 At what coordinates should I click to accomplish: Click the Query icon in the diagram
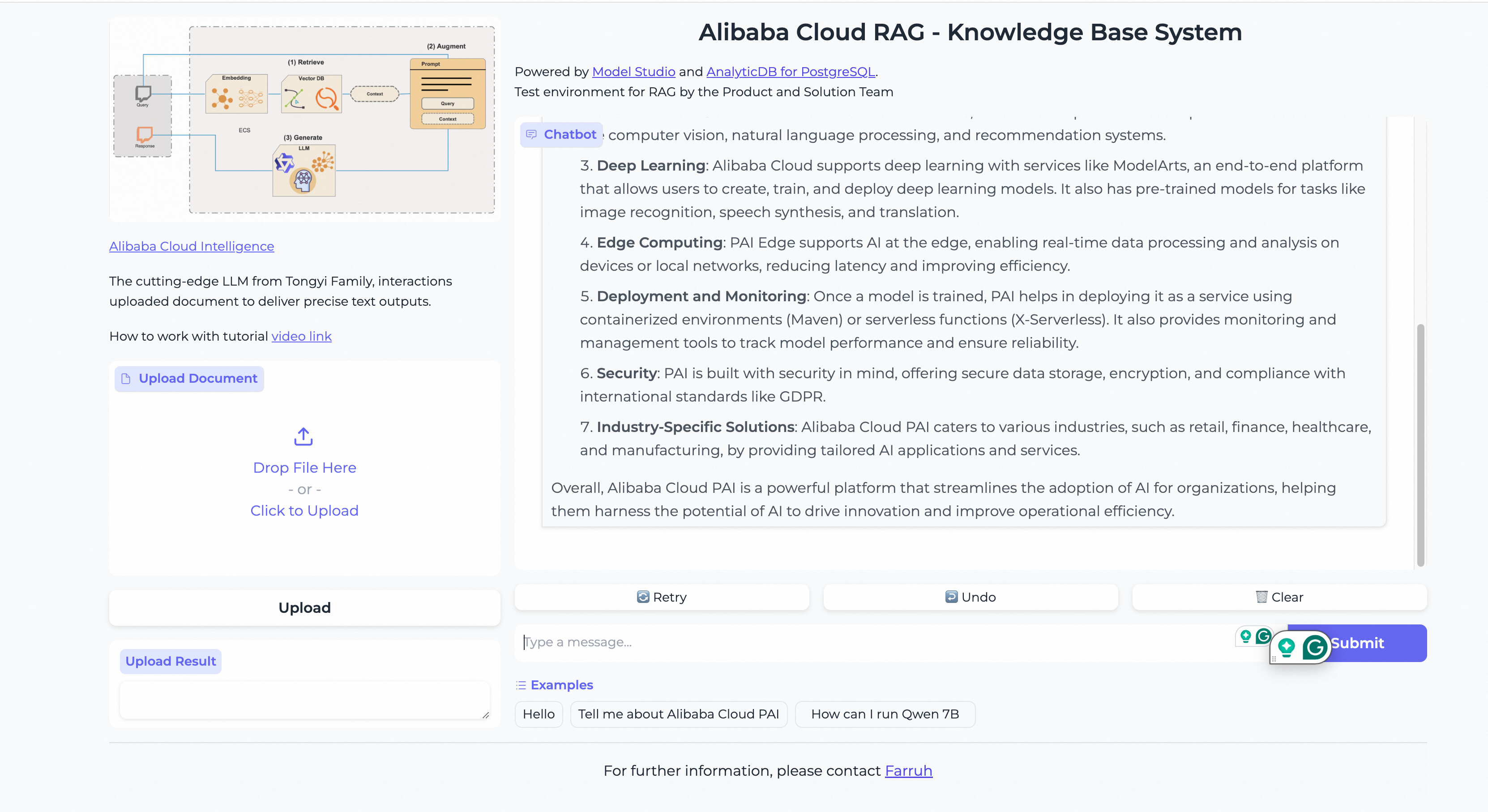pos(143,94)
